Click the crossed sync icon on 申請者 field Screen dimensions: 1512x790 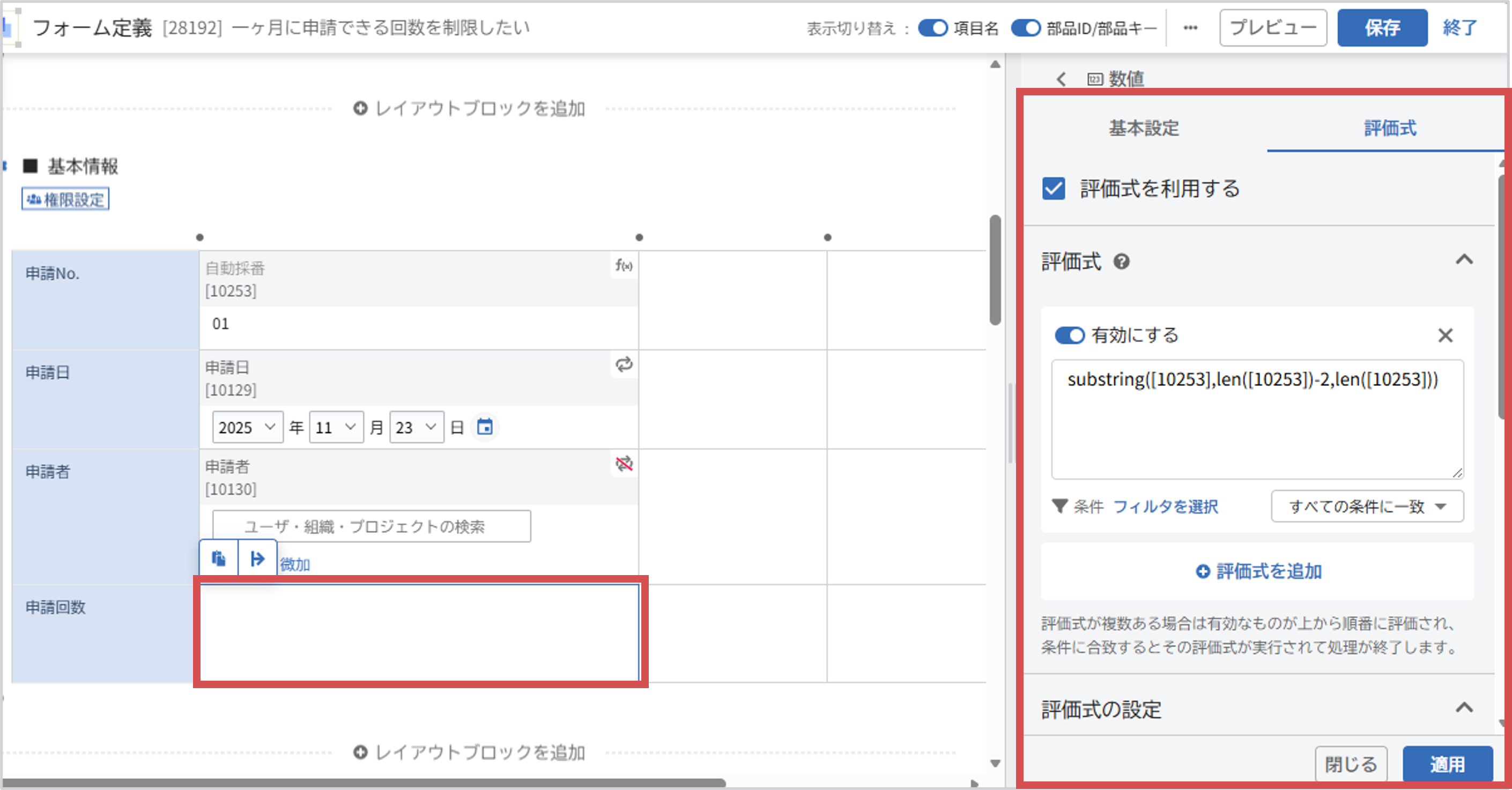click(624, 464)
